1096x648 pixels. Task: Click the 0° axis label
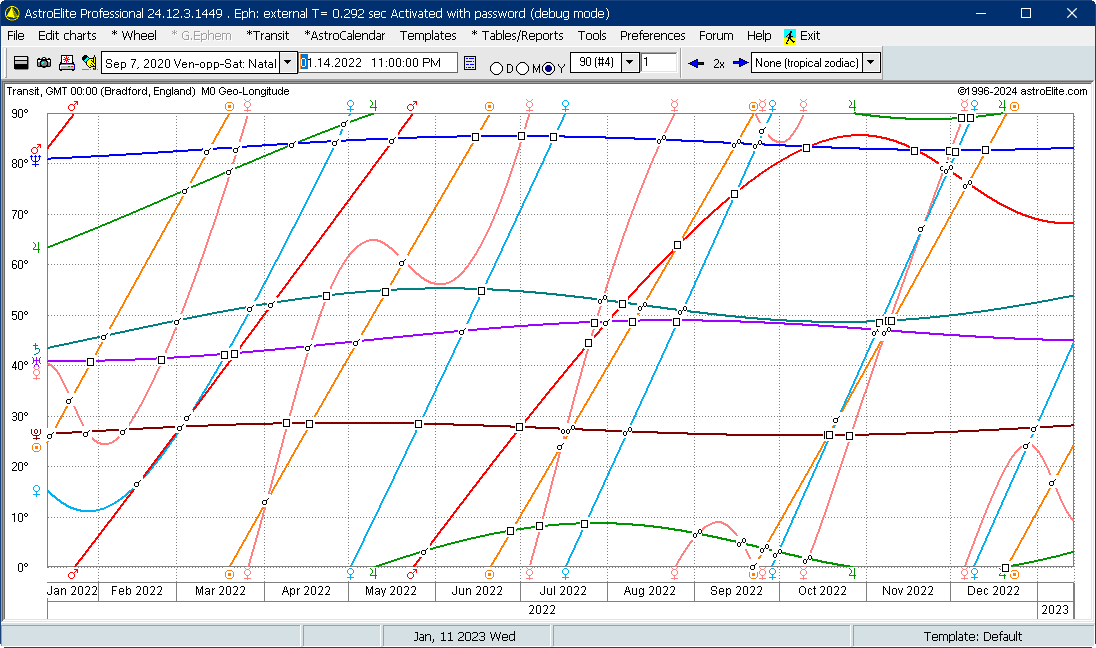click(22, 567)
